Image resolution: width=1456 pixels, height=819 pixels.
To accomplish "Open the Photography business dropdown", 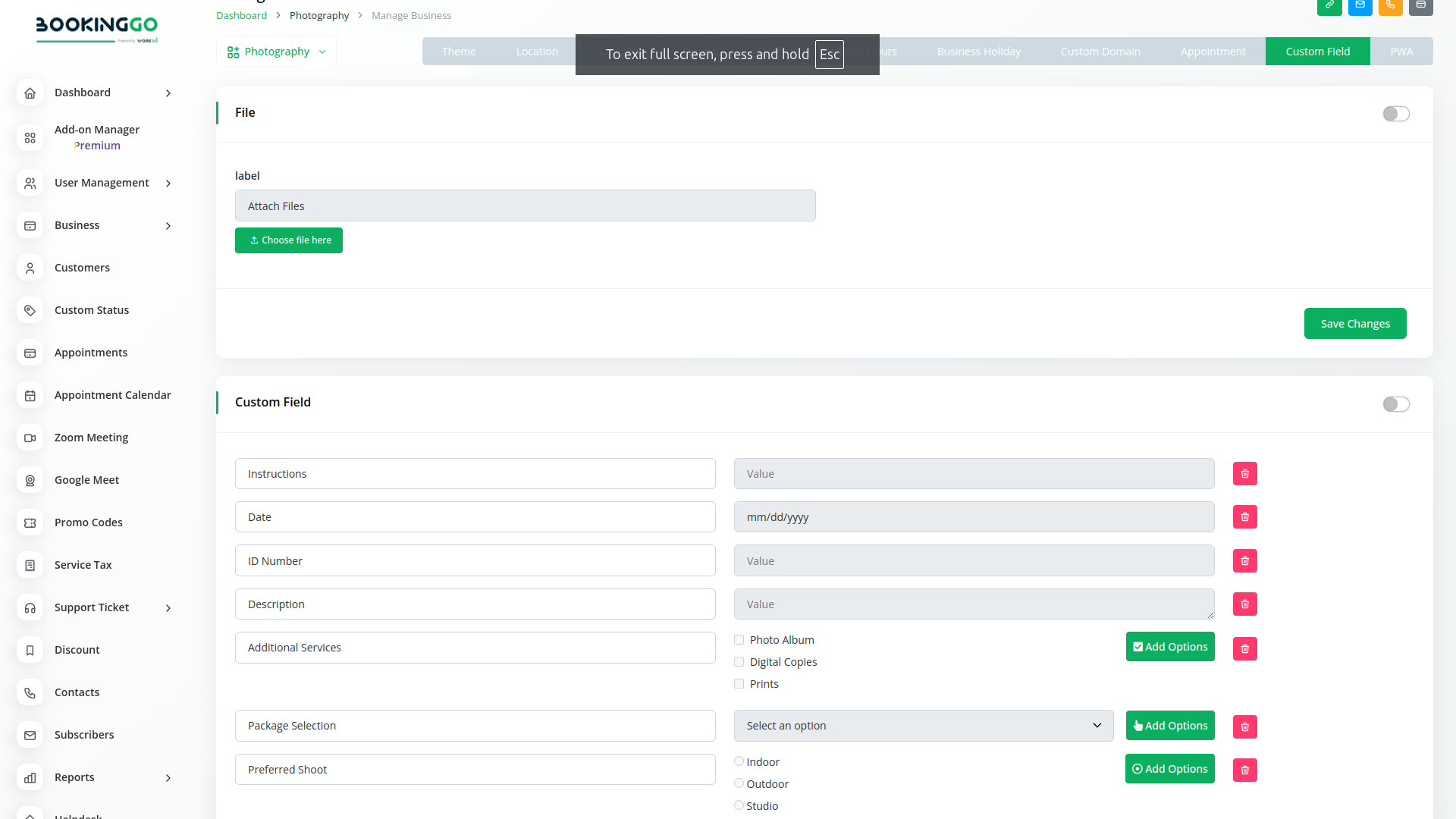I will pos(276,52).
